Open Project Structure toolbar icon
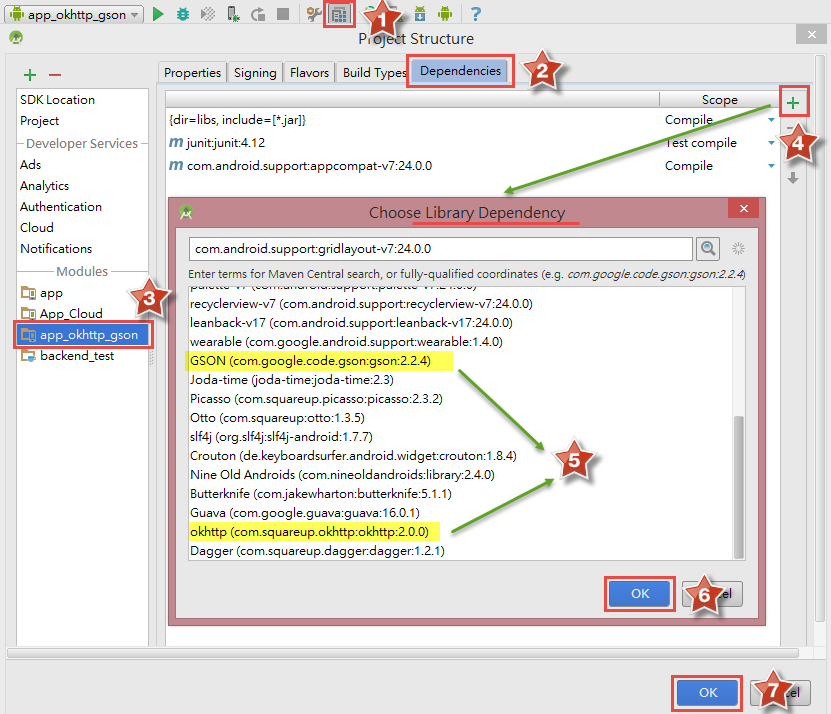Screen dimensions: 831x714 point(339,14)
